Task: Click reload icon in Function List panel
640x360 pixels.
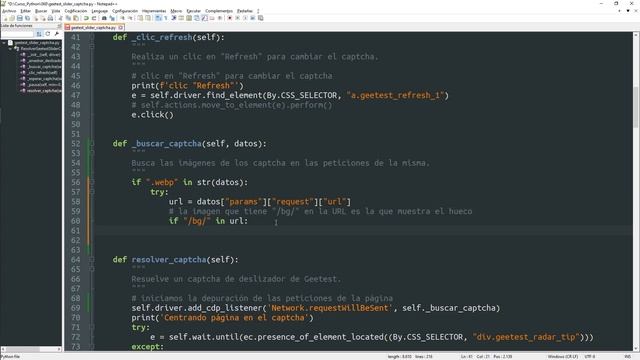Action: (48, 34)
